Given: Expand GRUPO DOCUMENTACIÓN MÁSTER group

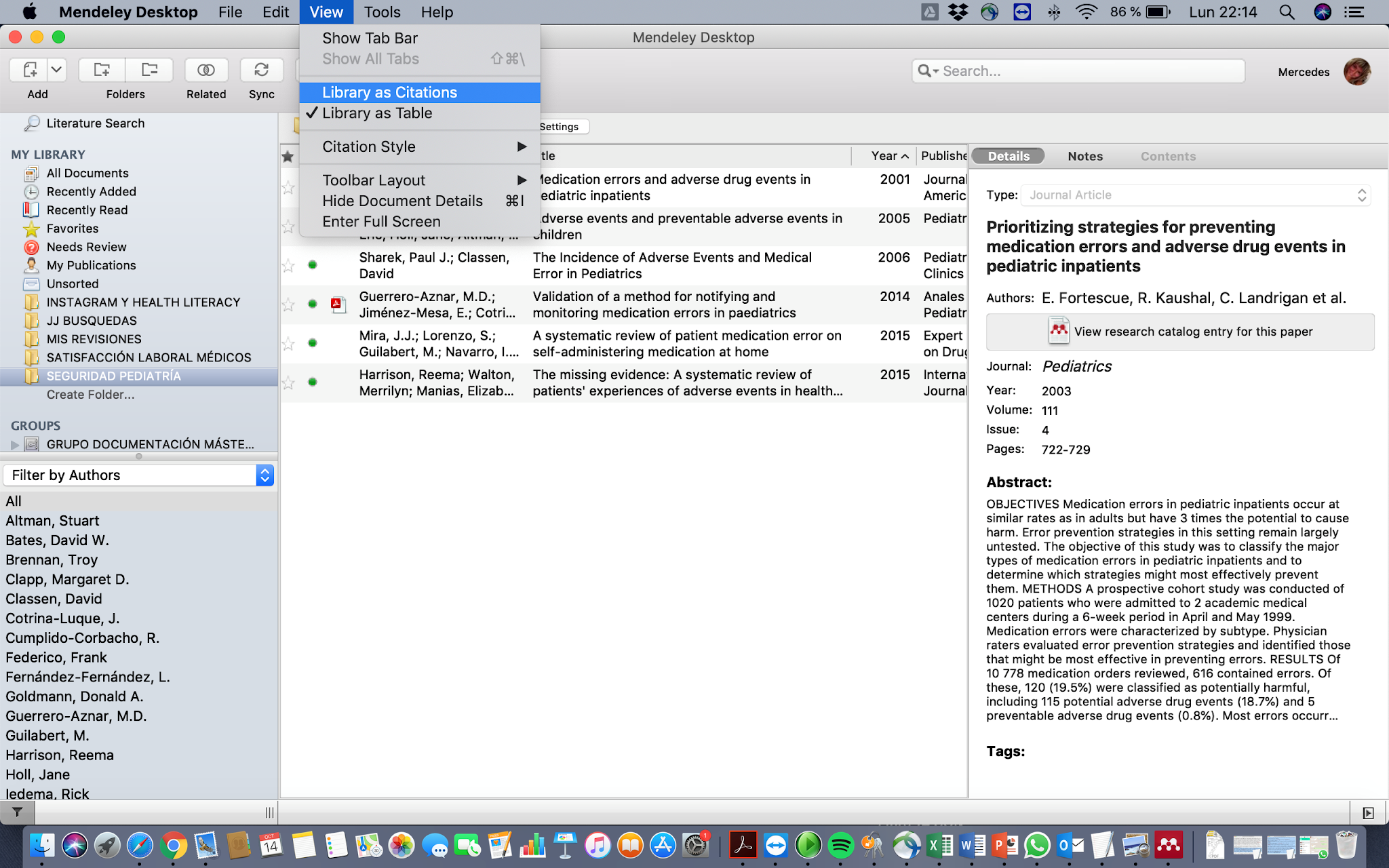Looking at the screenshot, I should pos(15,445).
